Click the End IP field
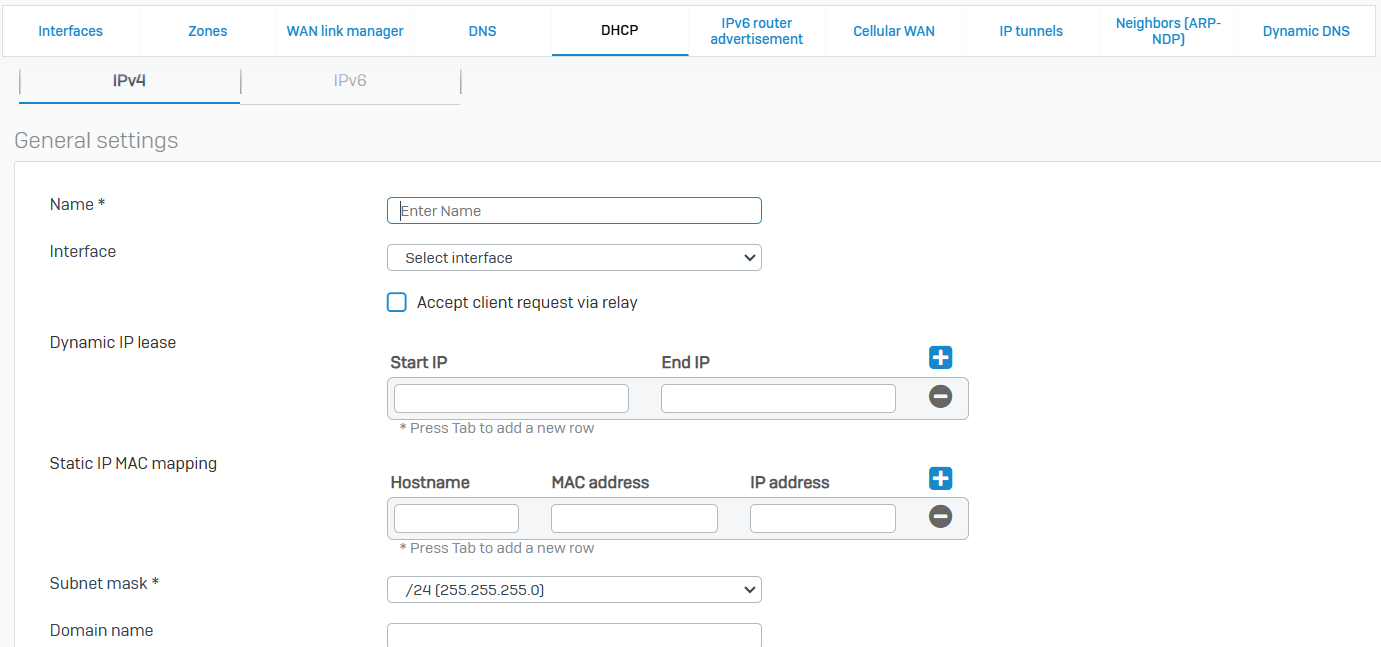 tap(778, 398)
